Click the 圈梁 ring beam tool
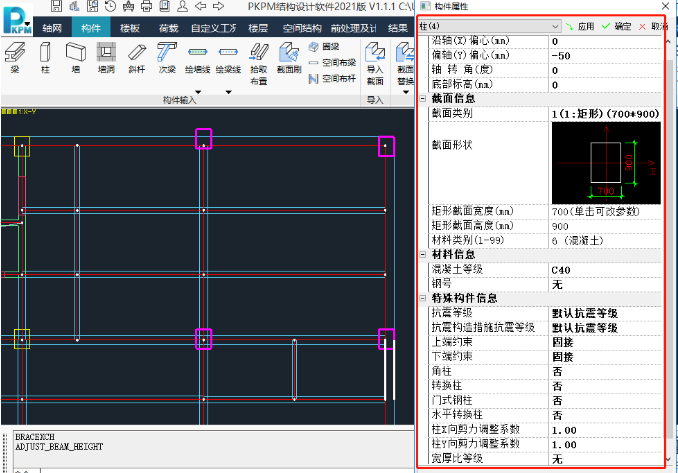The image size is (678, 473). [324, 47]
